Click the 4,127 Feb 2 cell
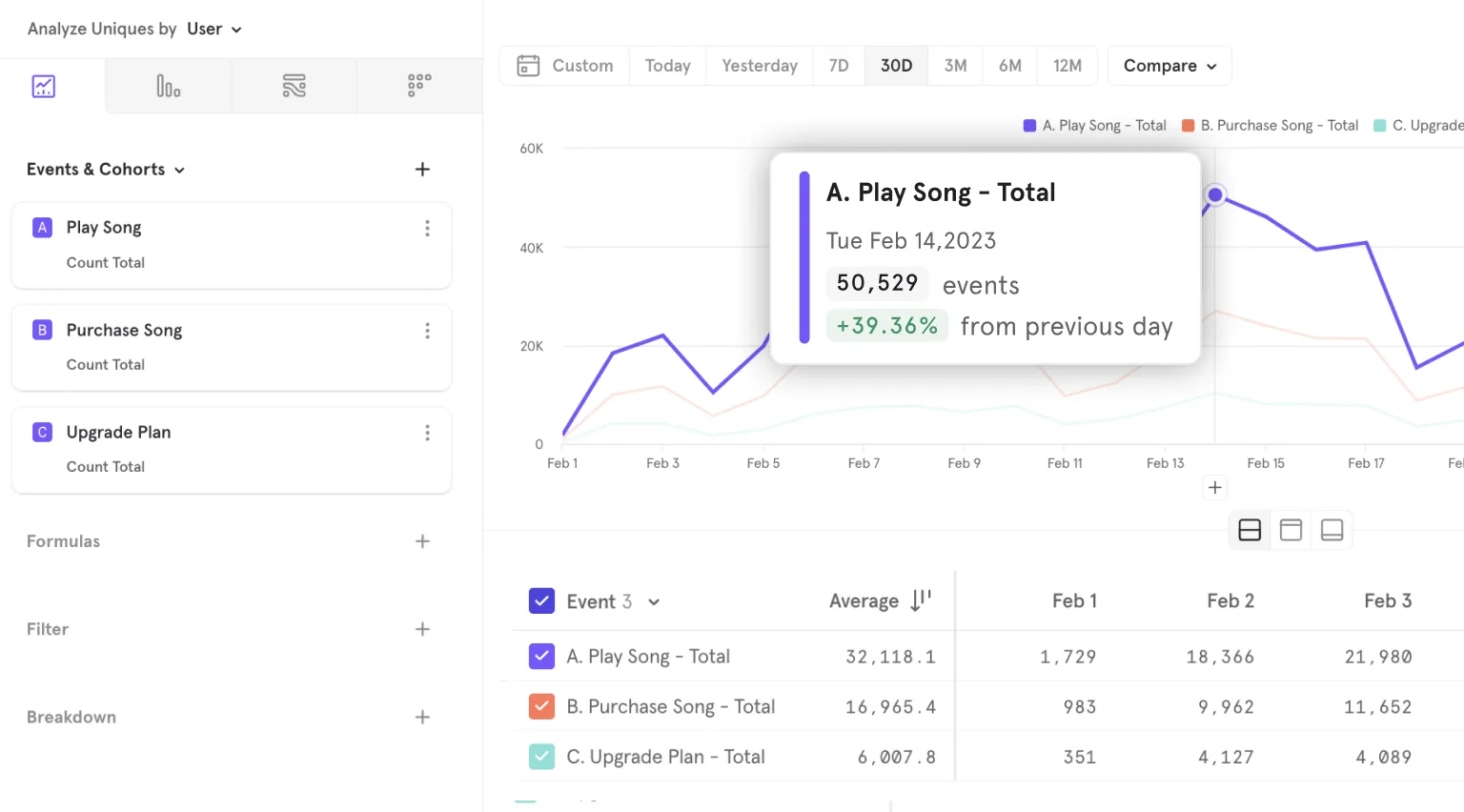Screen dimensions: 1464x812 point(1227,758)
